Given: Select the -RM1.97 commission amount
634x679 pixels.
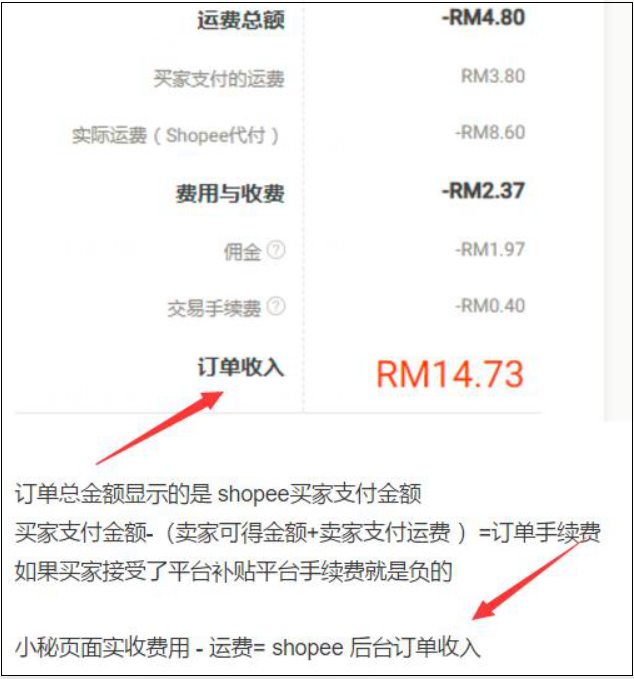Looking at the screenshot, I should tap(490, 249).
